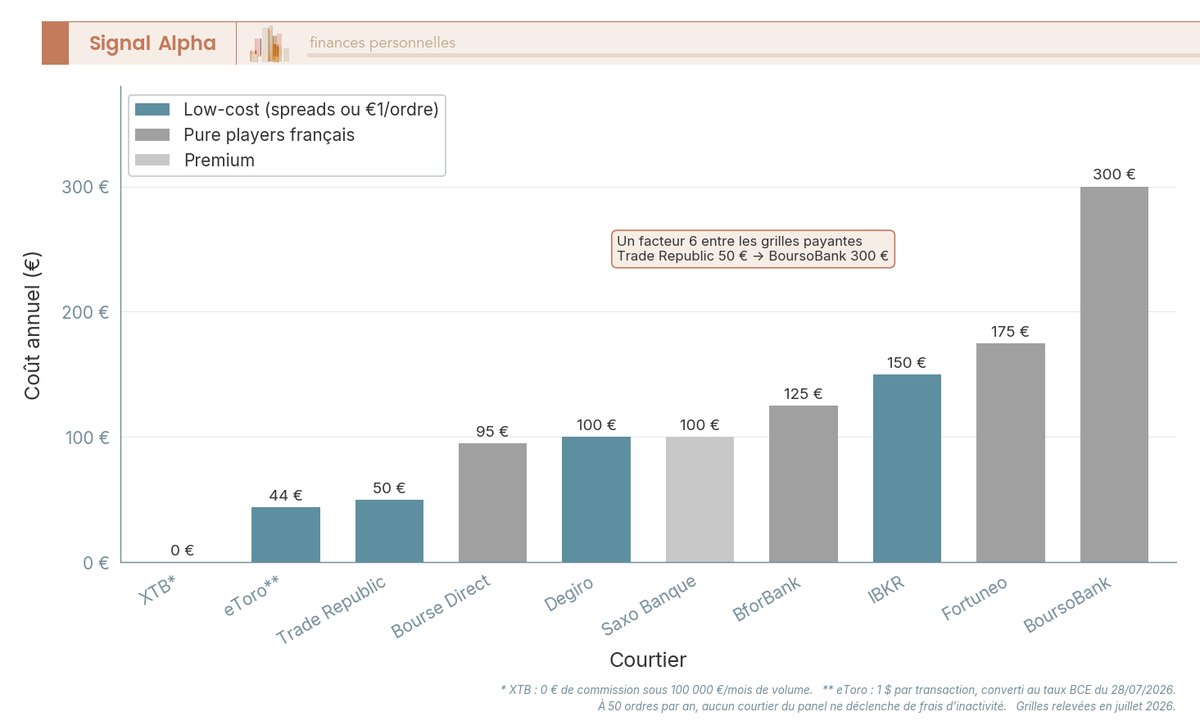
Task: Select legend label 'Low-cost (spreads ou €1/ordre)'
Action: [x=312, y=109]
